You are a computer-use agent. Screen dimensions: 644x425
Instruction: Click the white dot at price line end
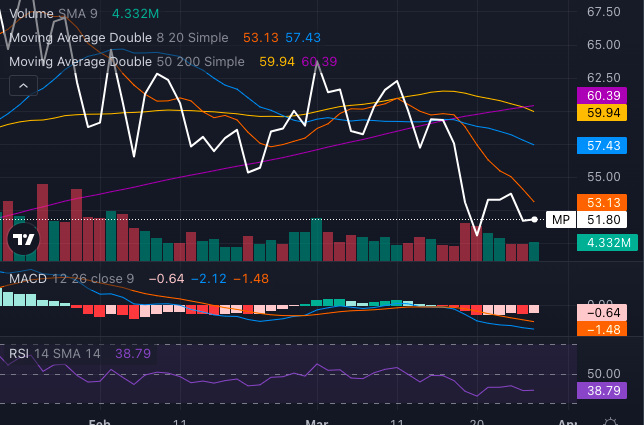tap(535, 219)
